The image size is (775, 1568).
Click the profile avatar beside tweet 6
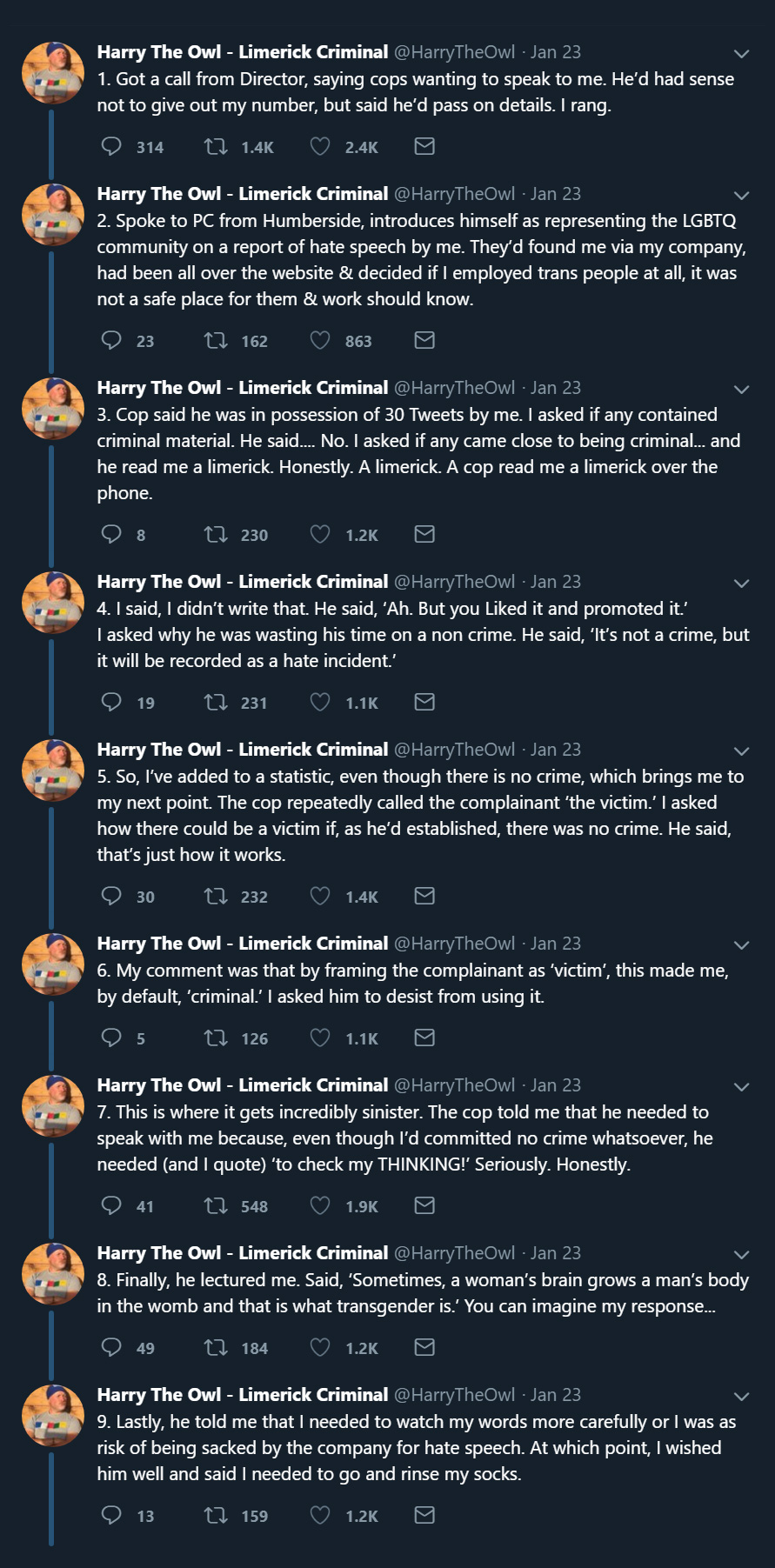click(52, 964)
